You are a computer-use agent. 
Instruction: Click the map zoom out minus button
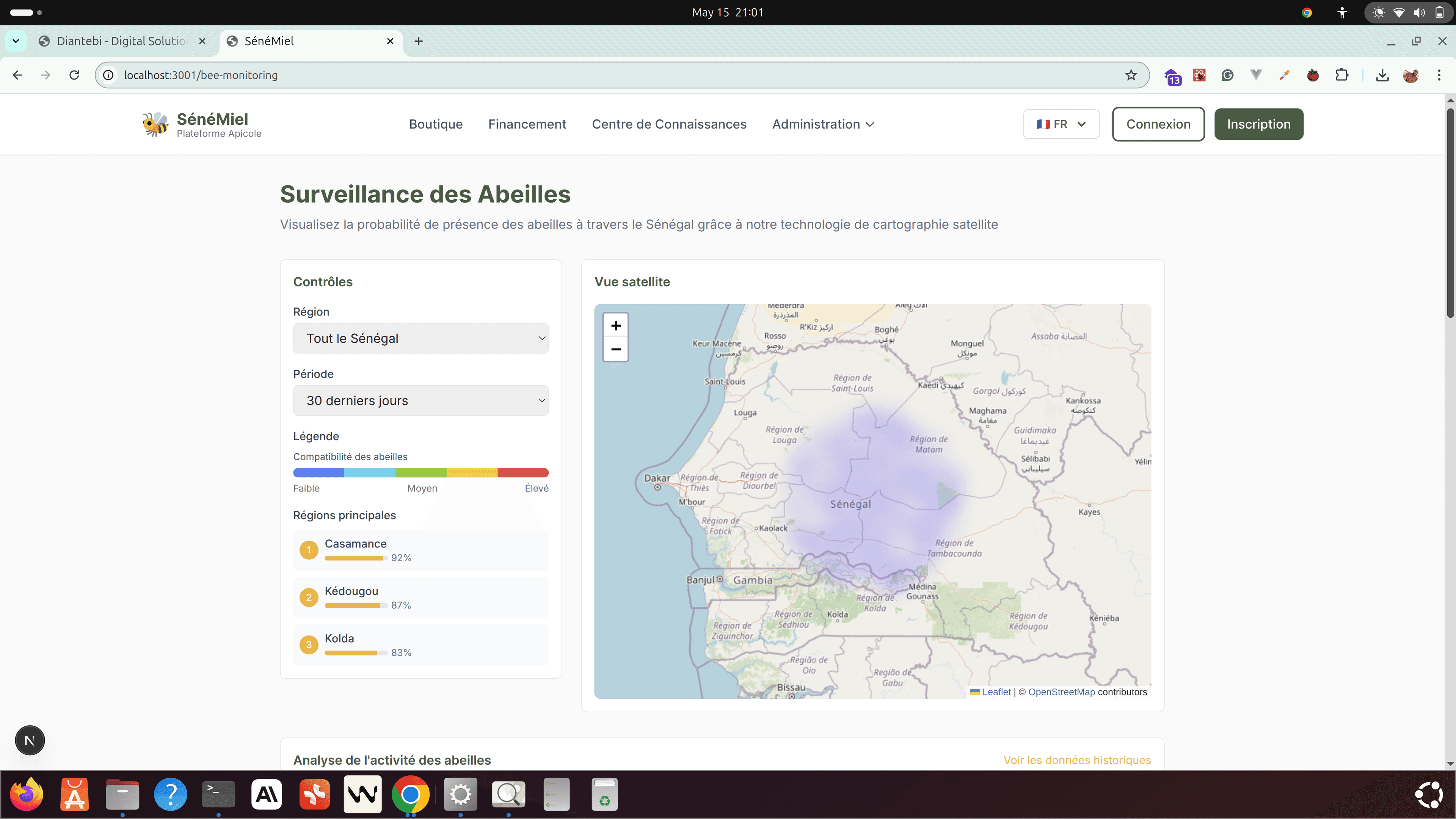[615, 349]
